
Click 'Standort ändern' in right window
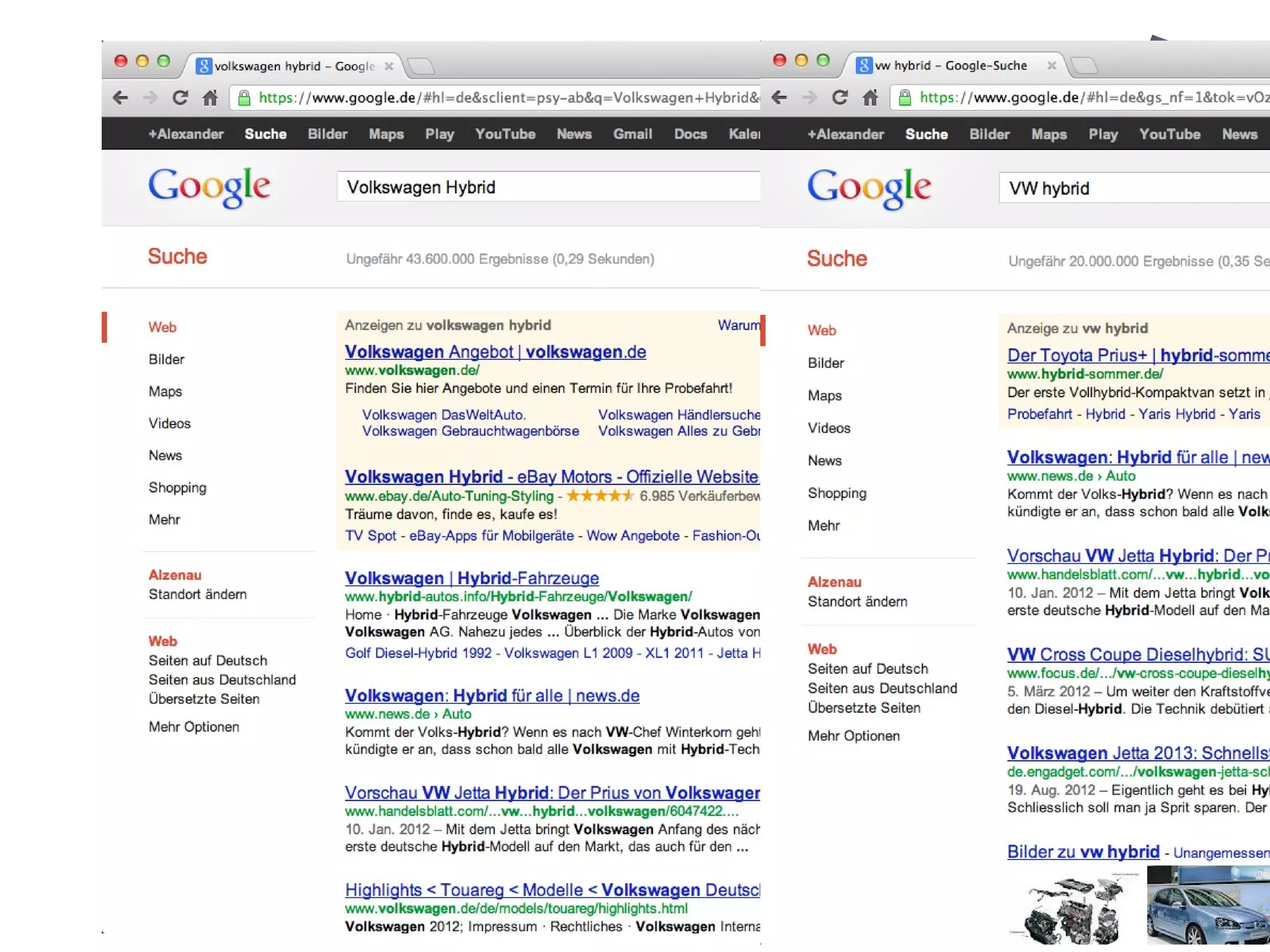click(857, 601)
